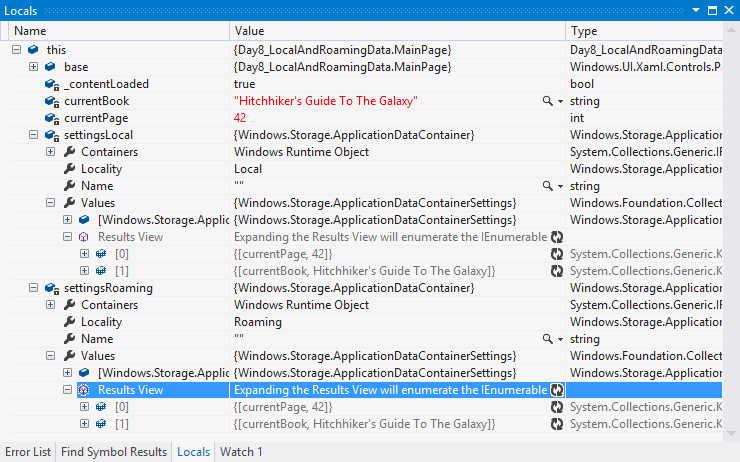Viewport: 740px width, 462px height.
Task: Click the Value column header
Action: click(248, 31)
